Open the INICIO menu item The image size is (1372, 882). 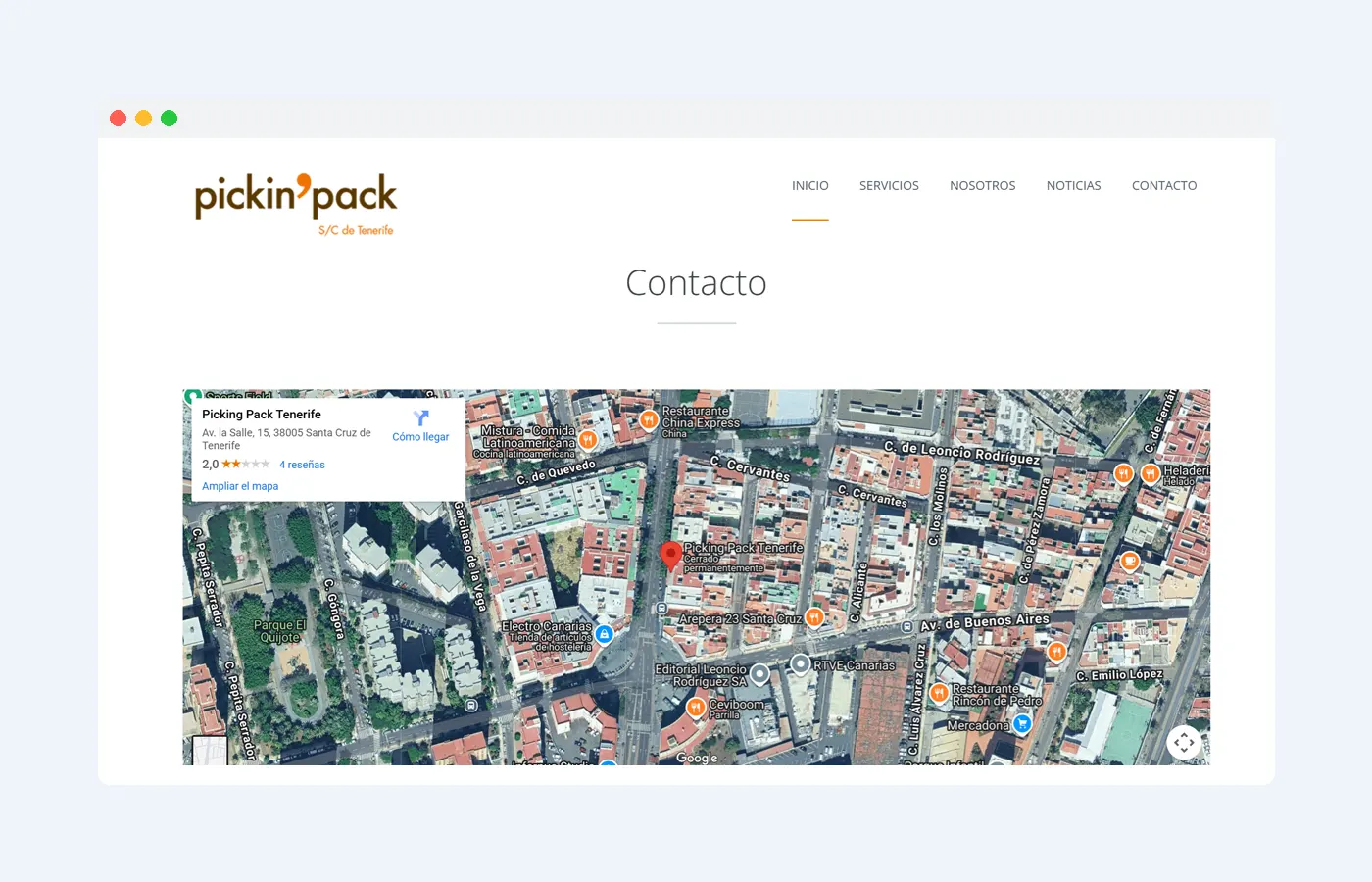point(810,185)
